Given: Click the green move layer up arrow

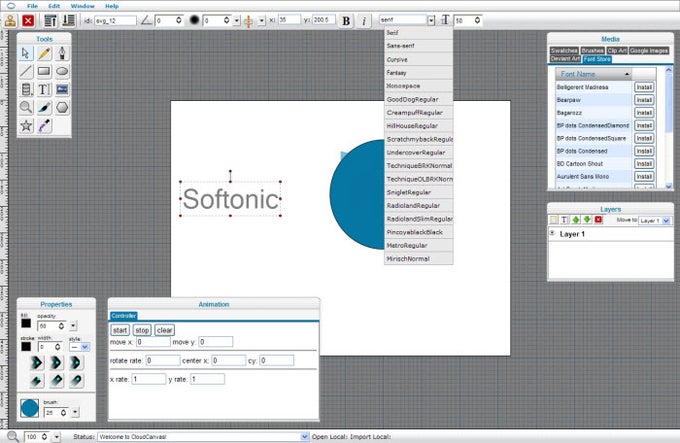Looking at the screenshot, I should (x=576, y=220).
